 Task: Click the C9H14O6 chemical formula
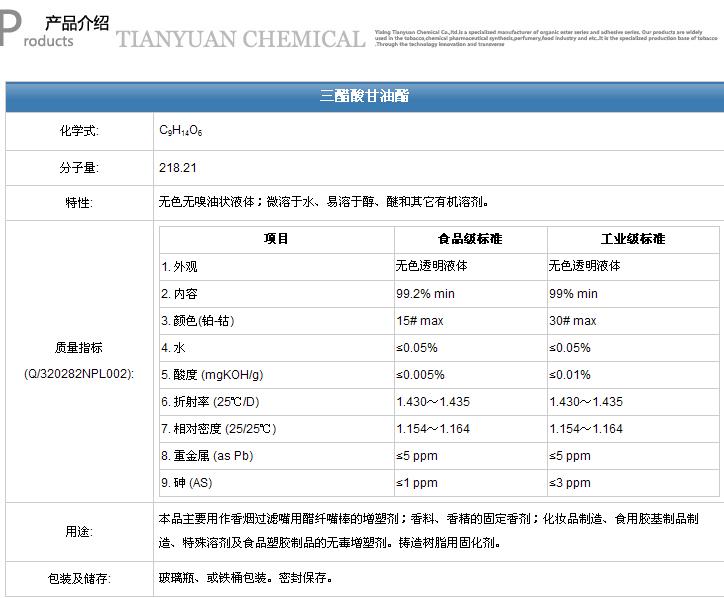click(181, 131)
